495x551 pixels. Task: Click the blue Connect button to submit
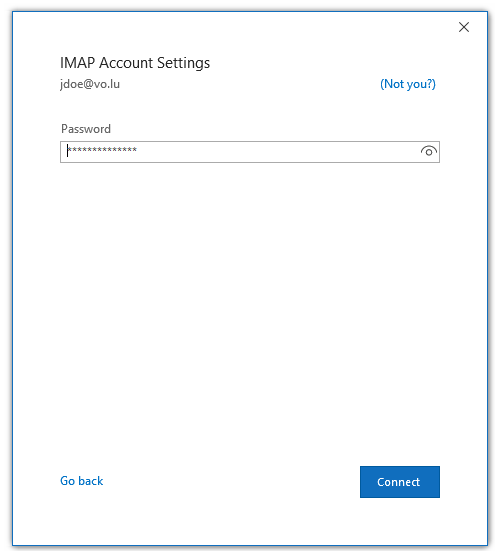click(x=399, y=482)
